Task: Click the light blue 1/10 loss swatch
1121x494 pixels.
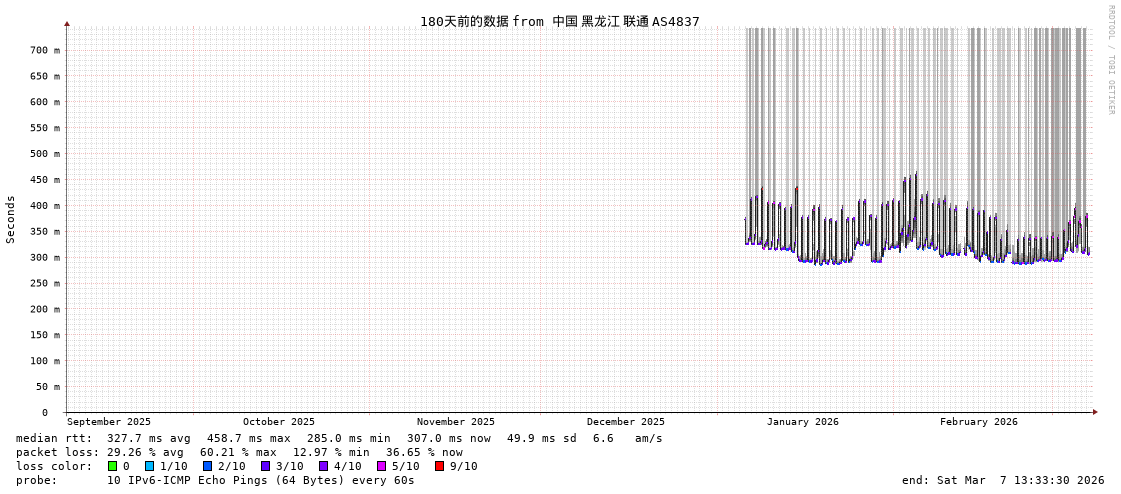Action: (x=149, y=466)
